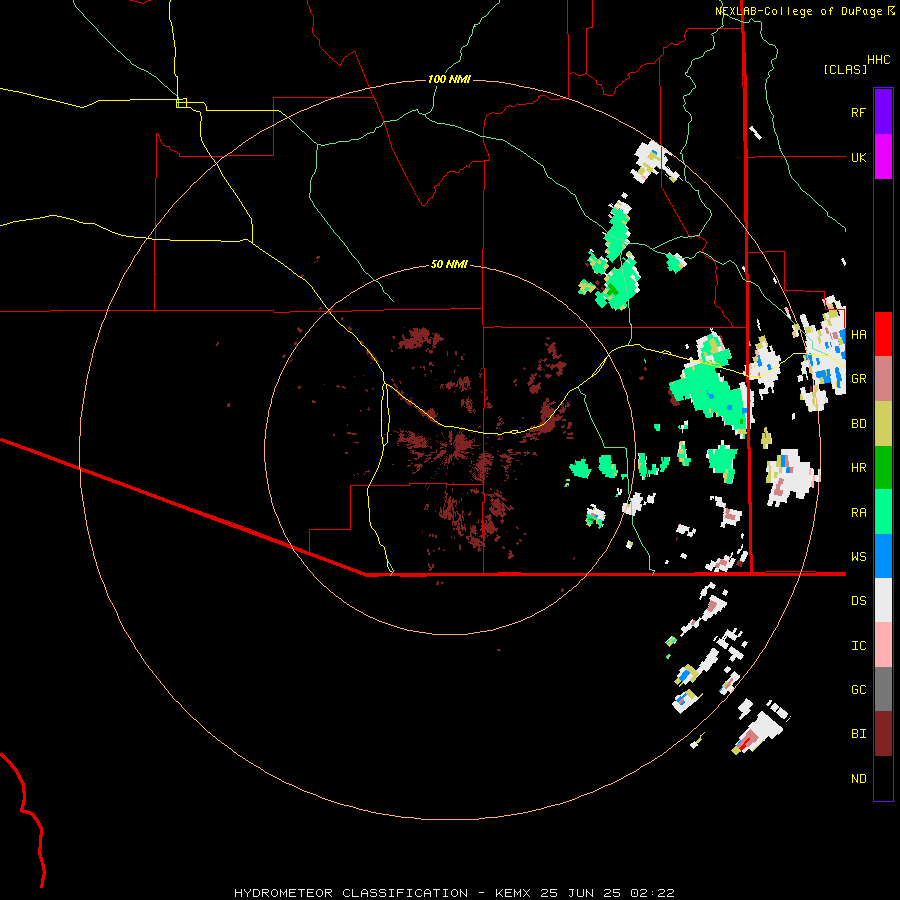This screenshot has height=900, width=900.
Task: Click the RA legend label text
Action: tap(858, 513)
